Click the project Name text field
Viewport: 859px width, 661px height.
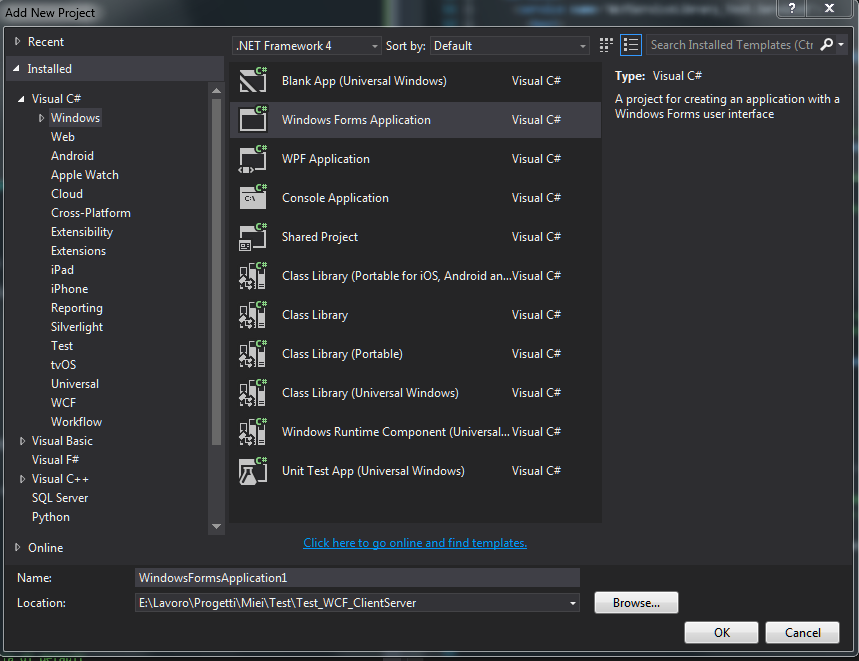tap(357, 578)
